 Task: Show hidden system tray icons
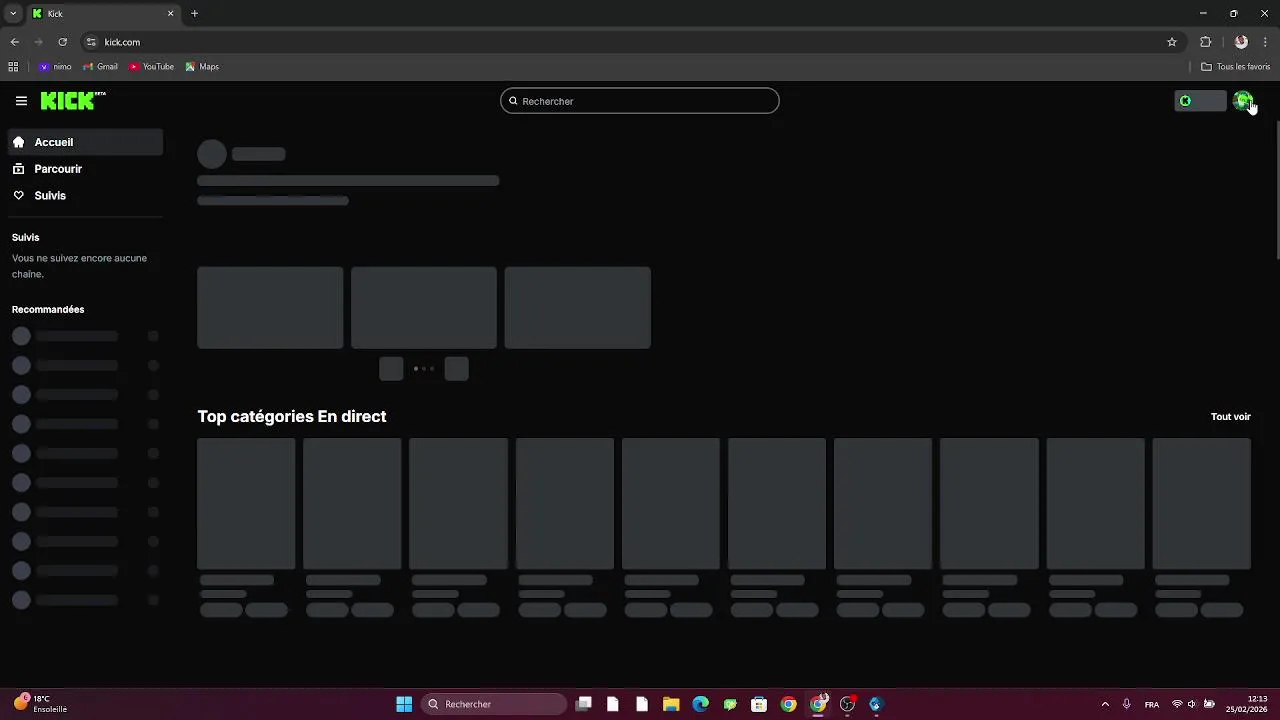tap(1105, 704)
